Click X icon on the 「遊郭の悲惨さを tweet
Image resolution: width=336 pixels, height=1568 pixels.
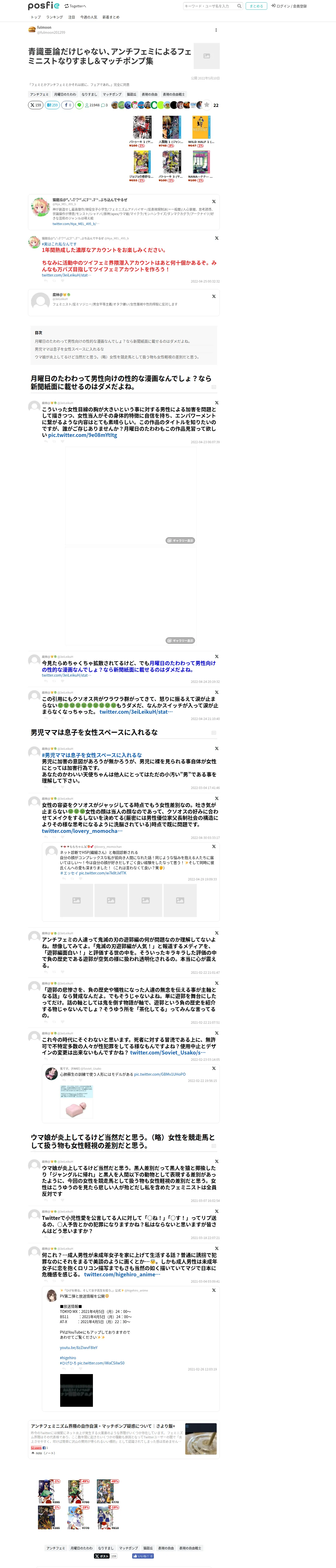tap(216, 983)
